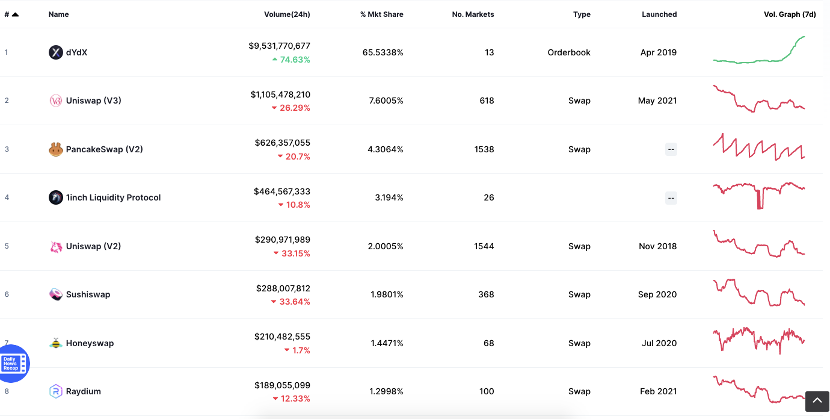Click the back-to-top arrow button
The height and width of the screenshot is (420, 830).
(817, 401)
